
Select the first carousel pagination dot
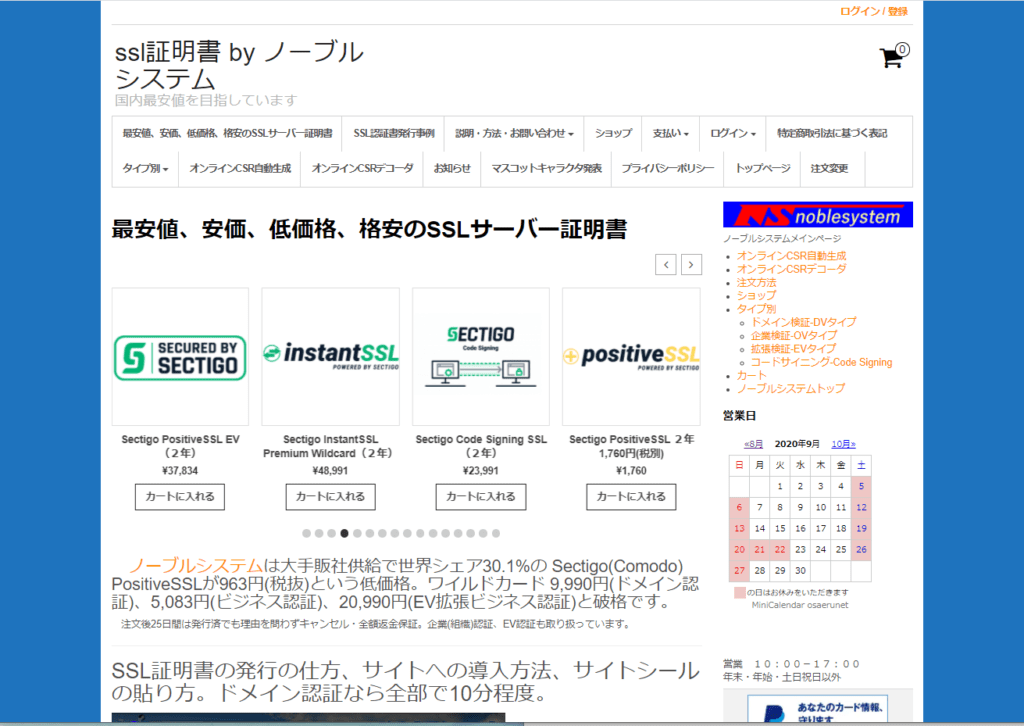pyautogui.click(x=306, y=533)
